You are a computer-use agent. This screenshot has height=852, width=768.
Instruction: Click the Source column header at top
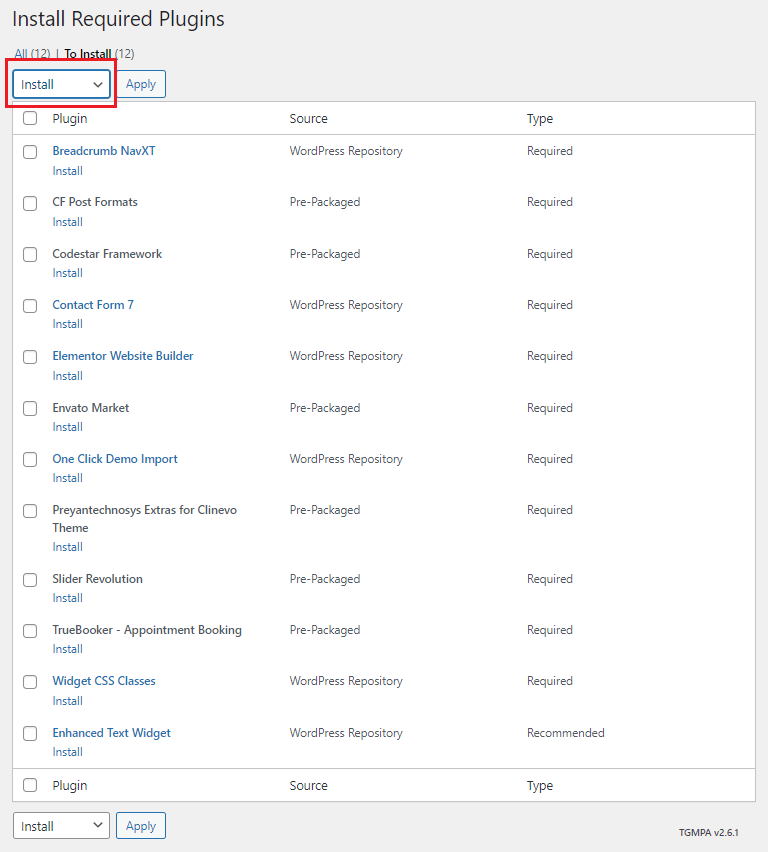pos(308,118)
